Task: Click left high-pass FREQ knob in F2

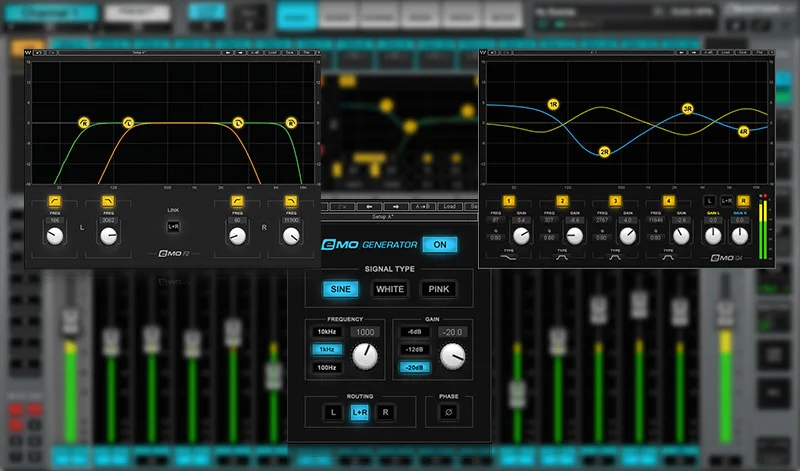Action: coord(55,236)
